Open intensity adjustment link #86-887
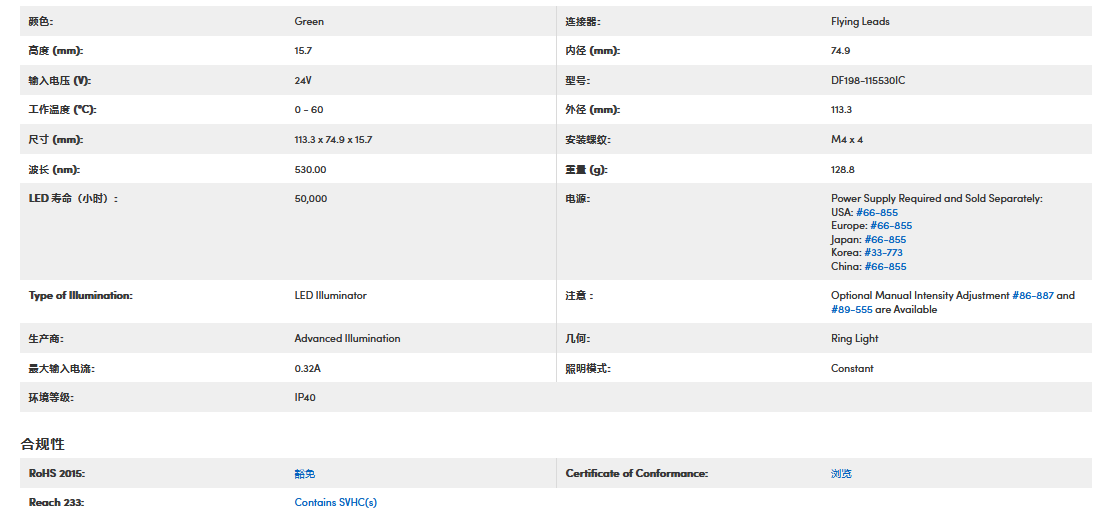The image size is (1107, 532). [1033, 296]
